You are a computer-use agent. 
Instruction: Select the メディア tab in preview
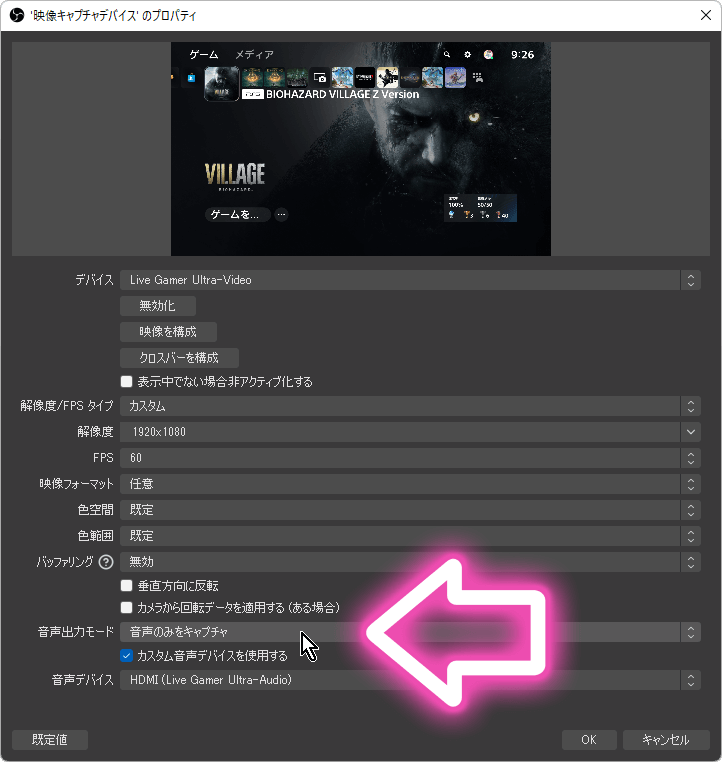255,54
